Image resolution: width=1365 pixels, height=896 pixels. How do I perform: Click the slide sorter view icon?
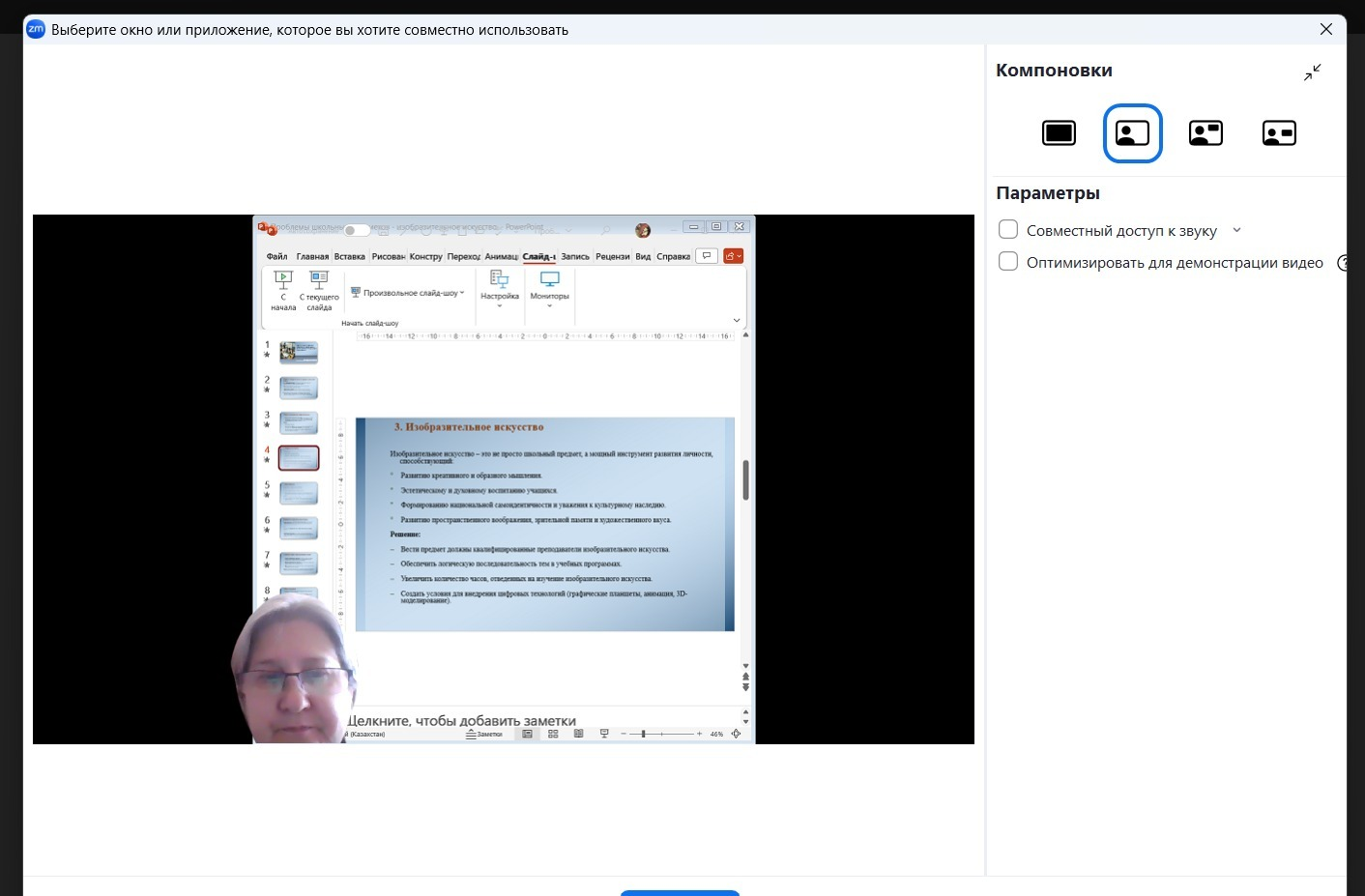click(553, 735)
